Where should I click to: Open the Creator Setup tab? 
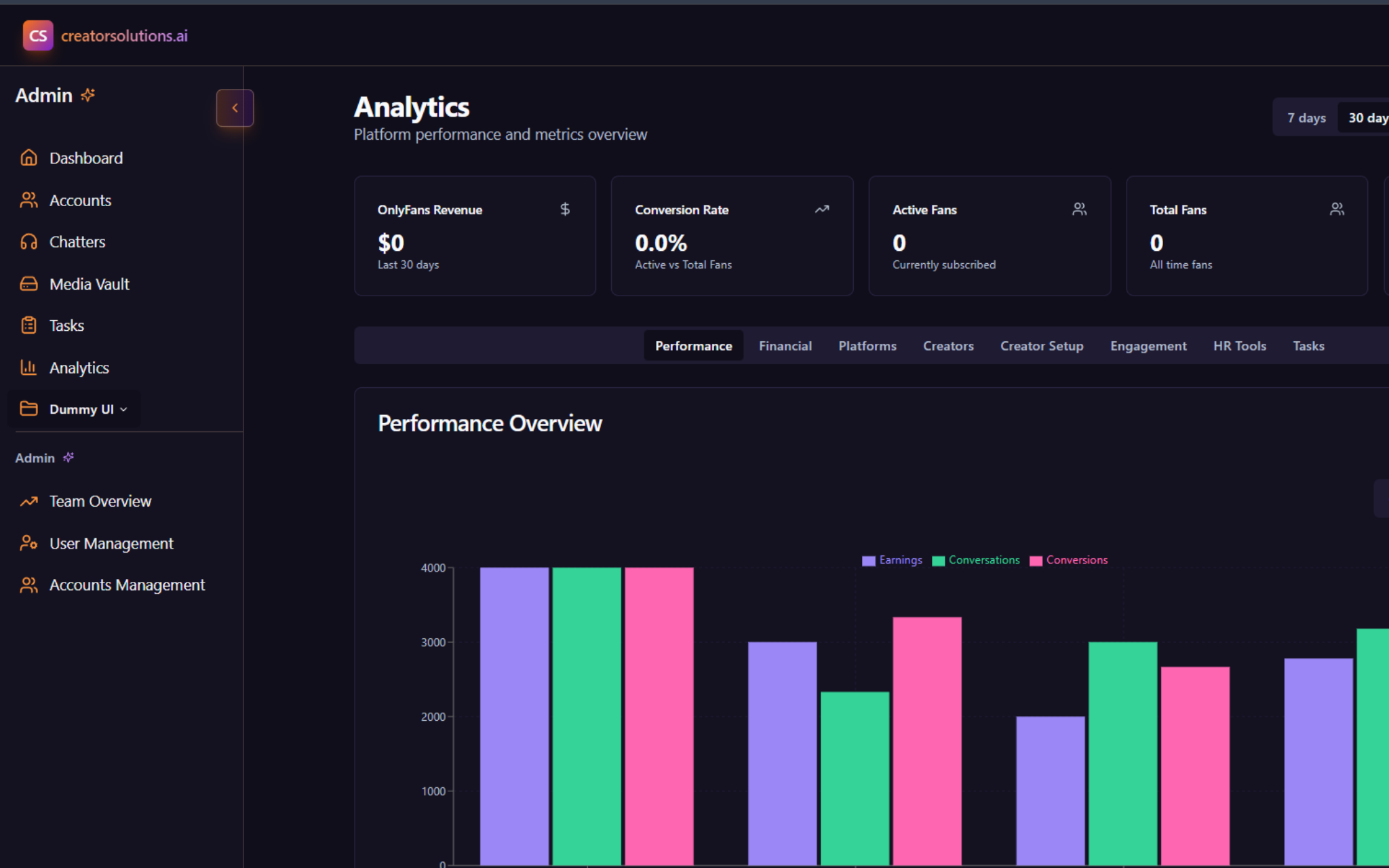(1041, 345)
